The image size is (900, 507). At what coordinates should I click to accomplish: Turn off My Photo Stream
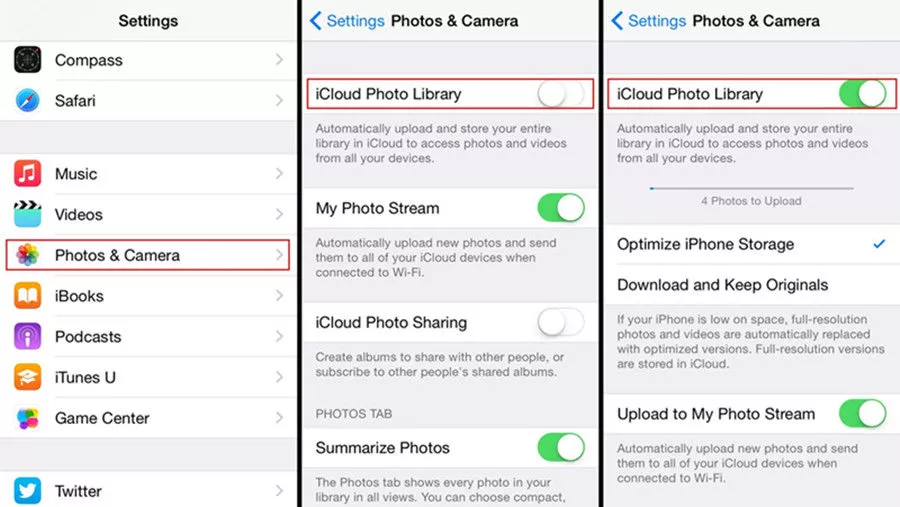tap(561, 208)
